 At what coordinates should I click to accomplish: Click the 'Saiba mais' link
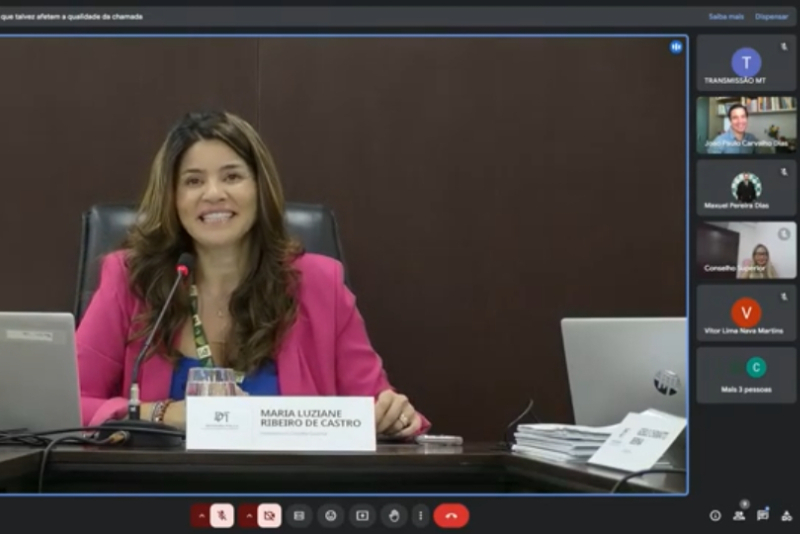click(726, 16)
